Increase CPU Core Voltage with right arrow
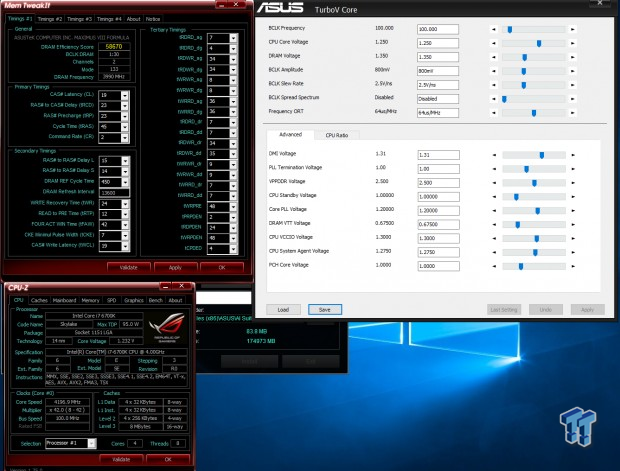The width and height of the screenshot is (620, 471). (573, 43)
